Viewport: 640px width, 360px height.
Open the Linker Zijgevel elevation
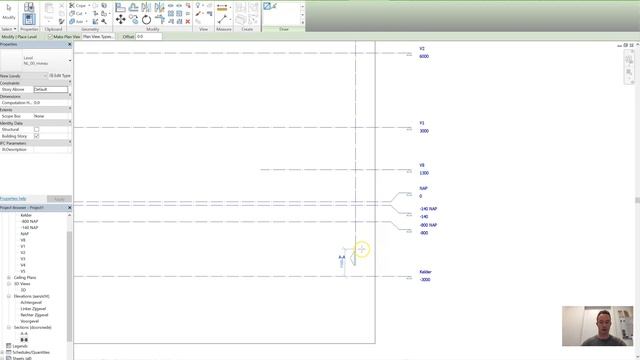pyautogui.click(x=33, y=309)
